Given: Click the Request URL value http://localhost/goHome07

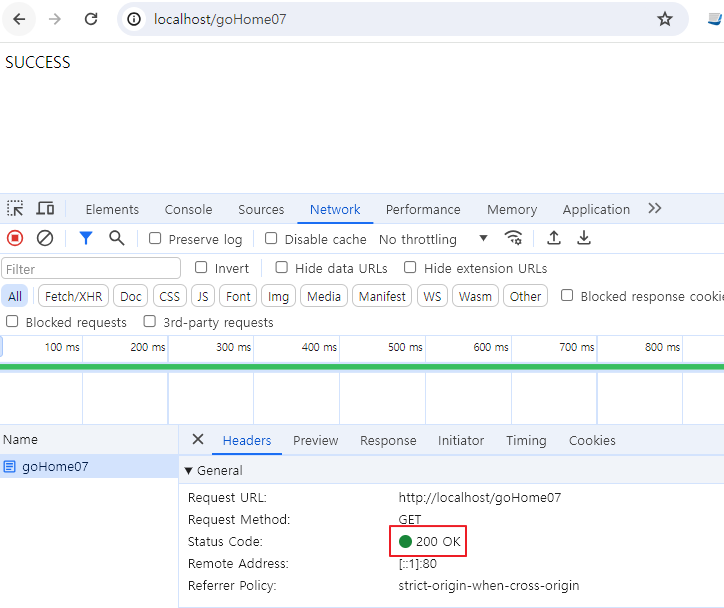Looking at the screenshot, I should click(x=480, y=498).
